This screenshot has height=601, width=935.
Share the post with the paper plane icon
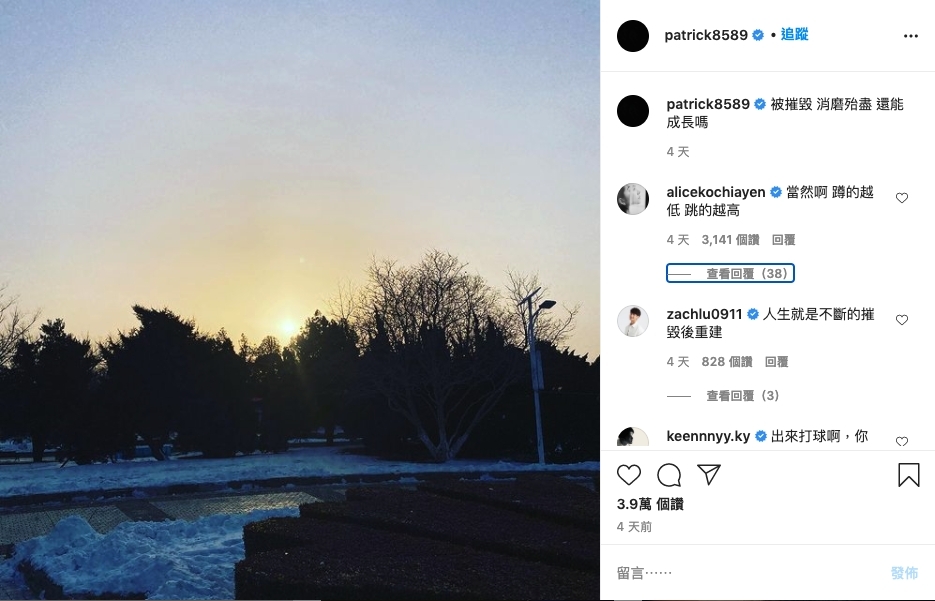(709, 474)
